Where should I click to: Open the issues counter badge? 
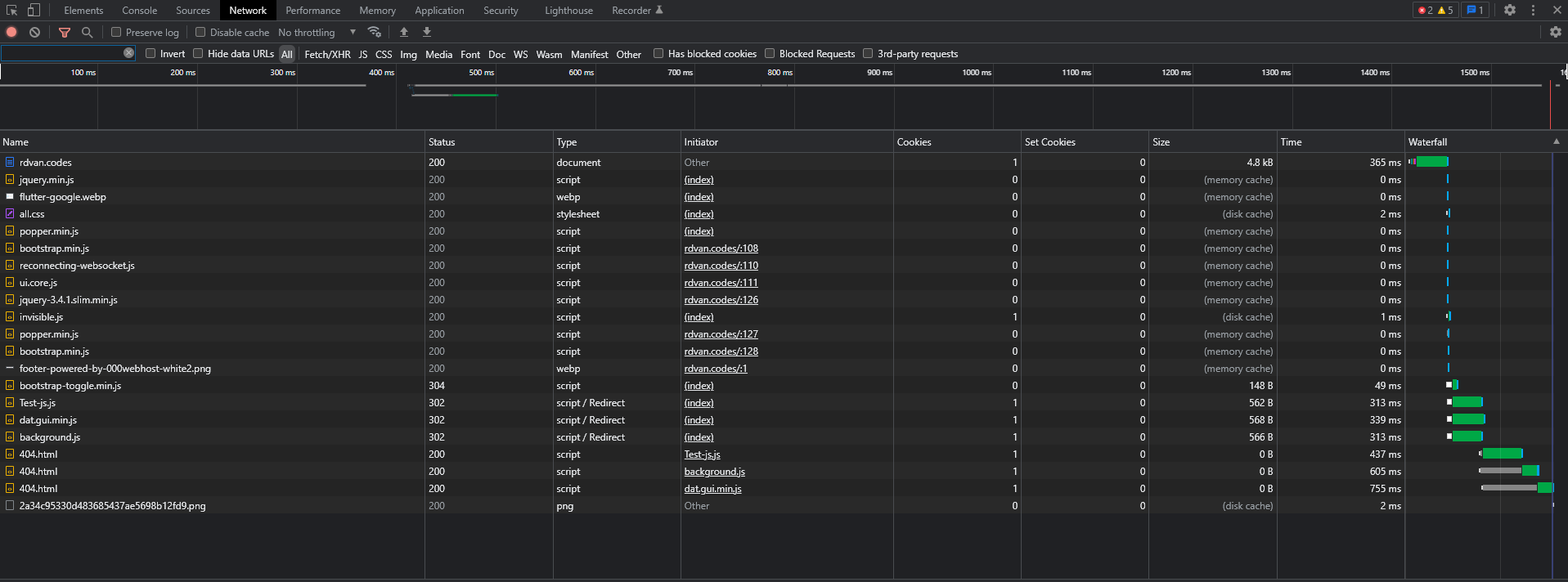(x=1476, y=10)
